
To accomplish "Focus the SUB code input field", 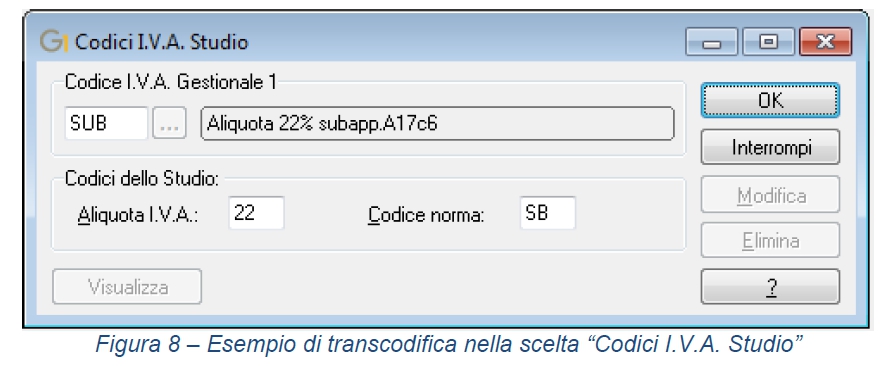I will 106,123.
